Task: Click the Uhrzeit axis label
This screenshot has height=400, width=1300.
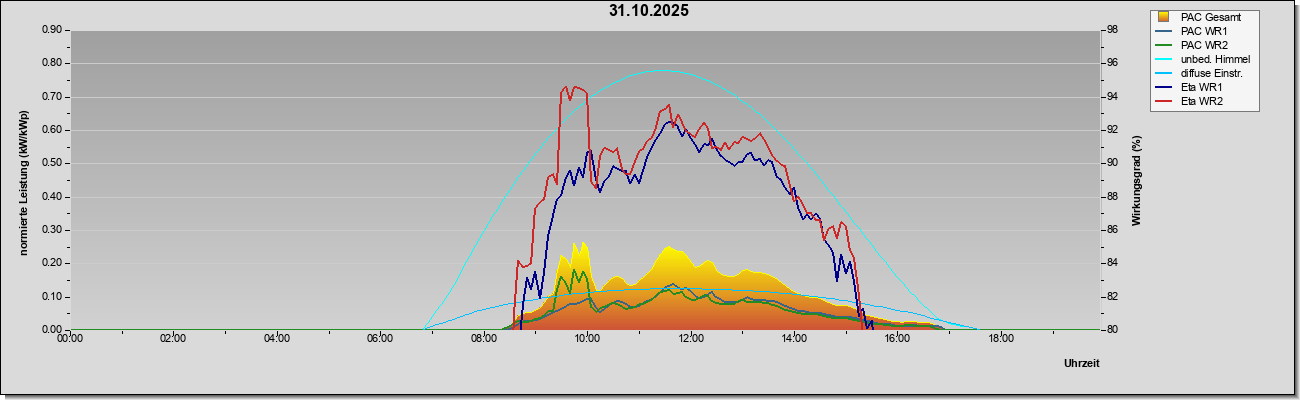Action: [1082, 363]
